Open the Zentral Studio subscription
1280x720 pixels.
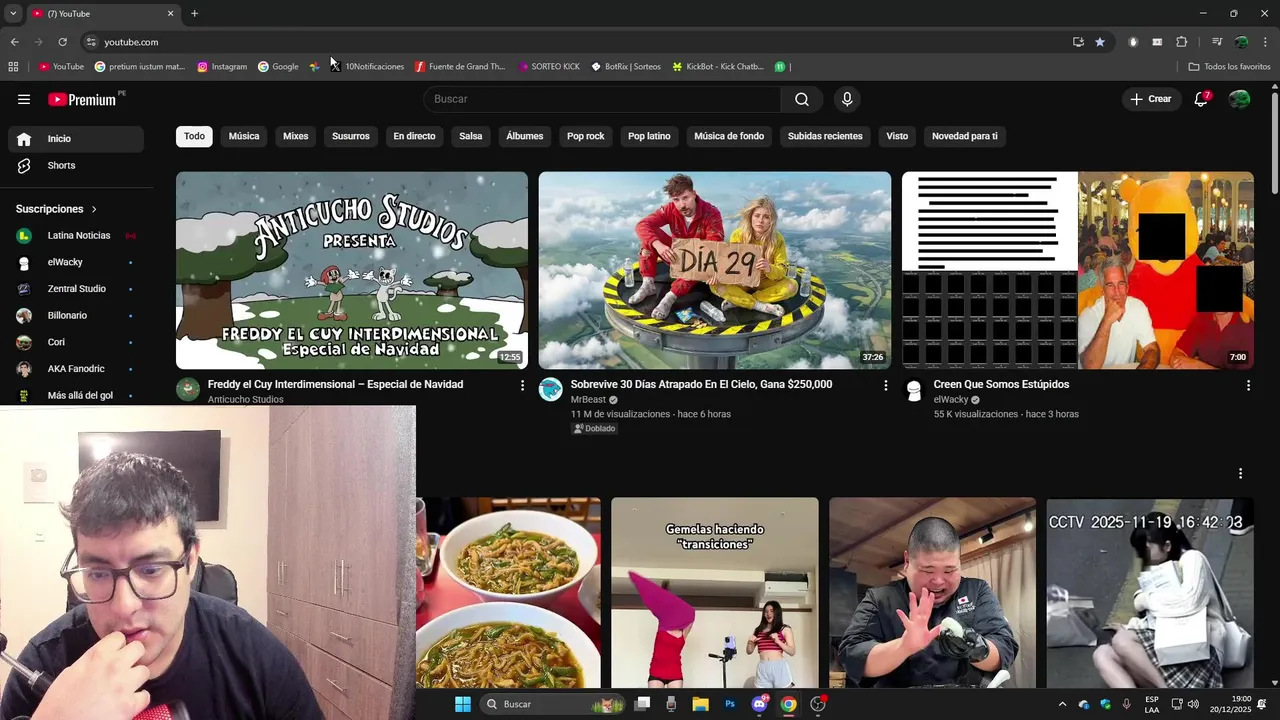tap(76, 289)
